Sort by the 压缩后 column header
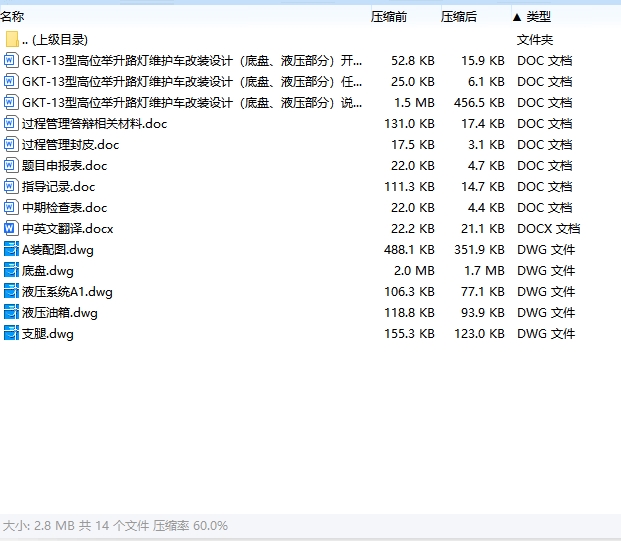Image resolution: width=621 pixels, height=541 pixels. coord(459,17)
